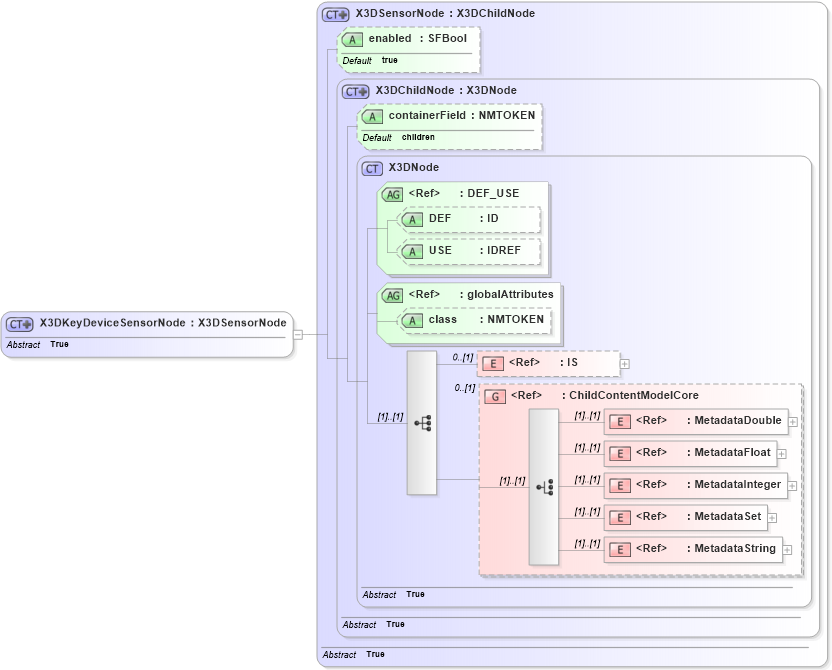This screenshot has width=832, height=670.
Task: Expand the MetadataFloat plus box
Action: click(782, 454)
